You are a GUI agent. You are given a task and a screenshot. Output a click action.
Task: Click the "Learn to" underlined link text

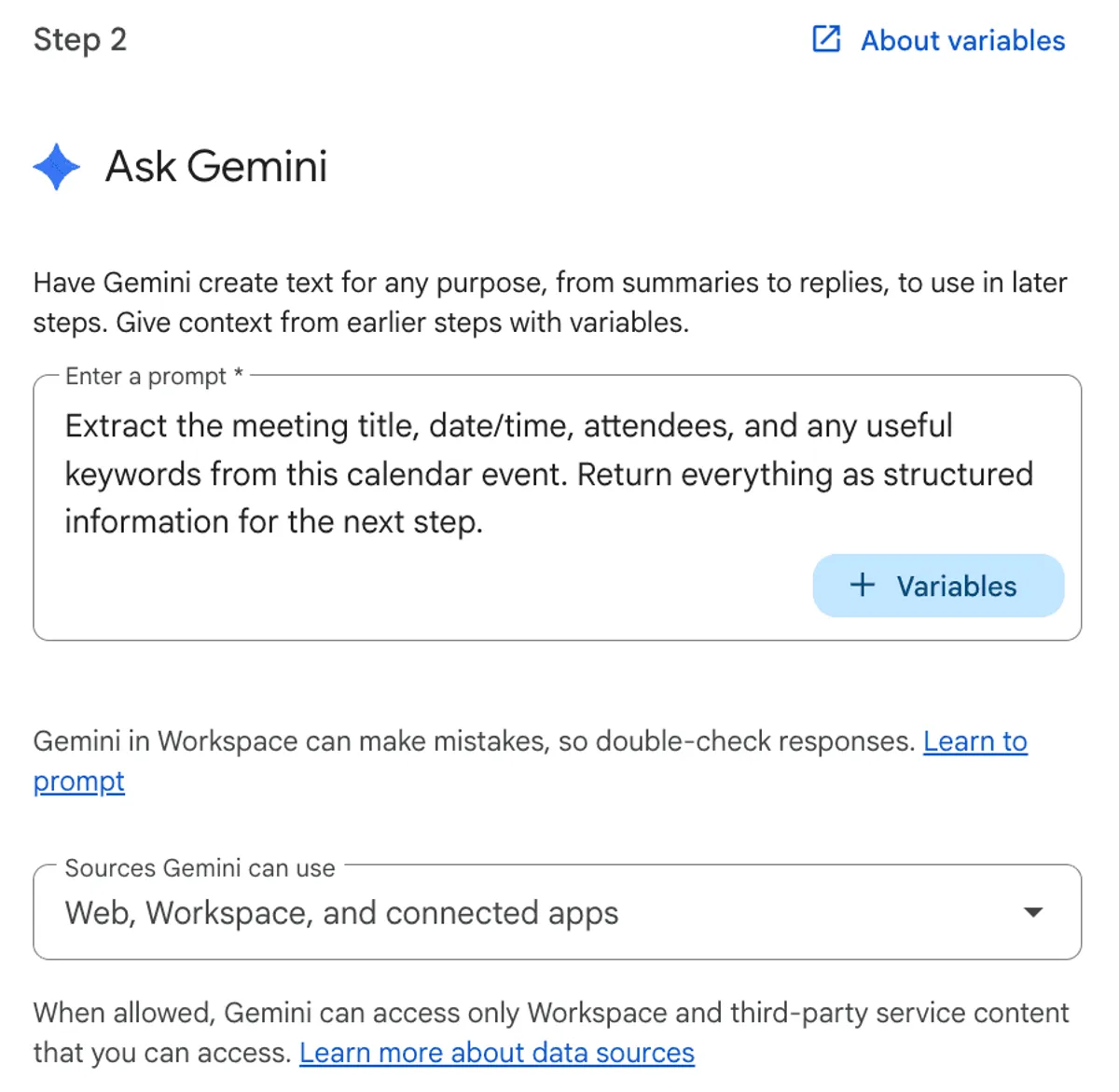(x=974, y=741)
